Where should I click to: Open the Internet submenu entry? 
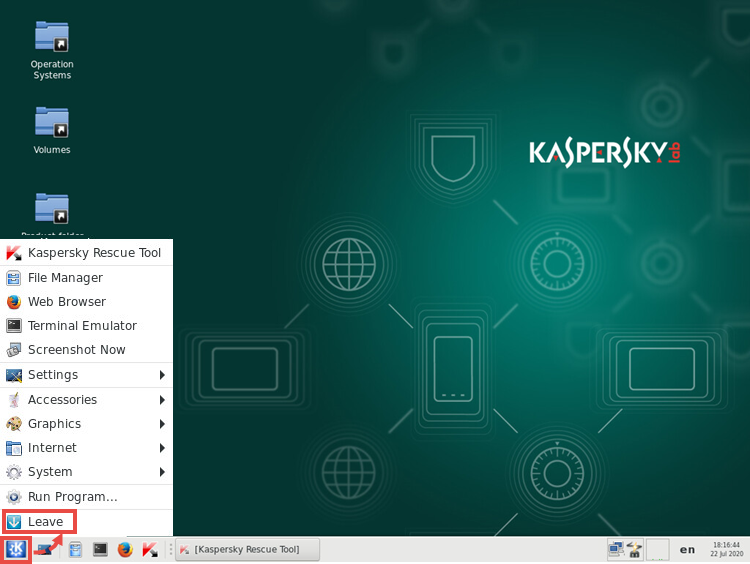(x=87, y=448)
